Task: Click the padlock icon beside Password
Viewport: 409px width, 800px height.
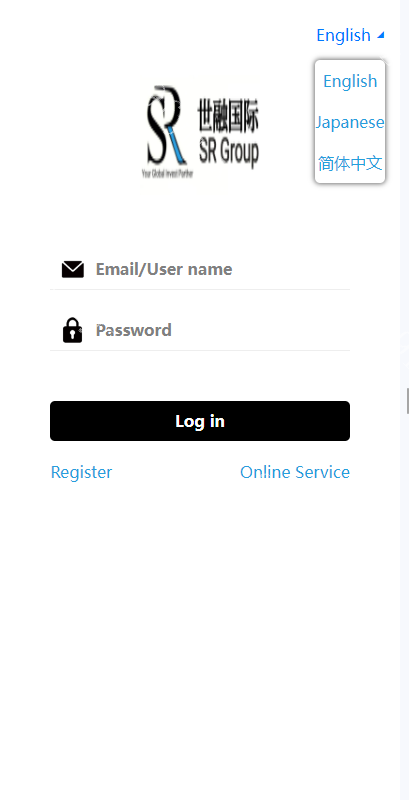Action: [x=72, y=330]
